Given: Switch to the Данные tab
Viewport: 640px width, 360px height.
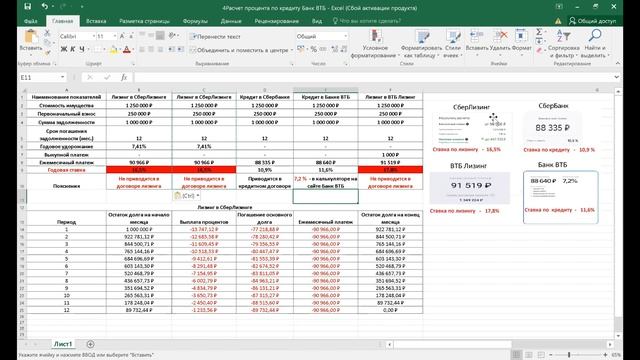Looking at the screenshot, I should [x=231, y=21].
